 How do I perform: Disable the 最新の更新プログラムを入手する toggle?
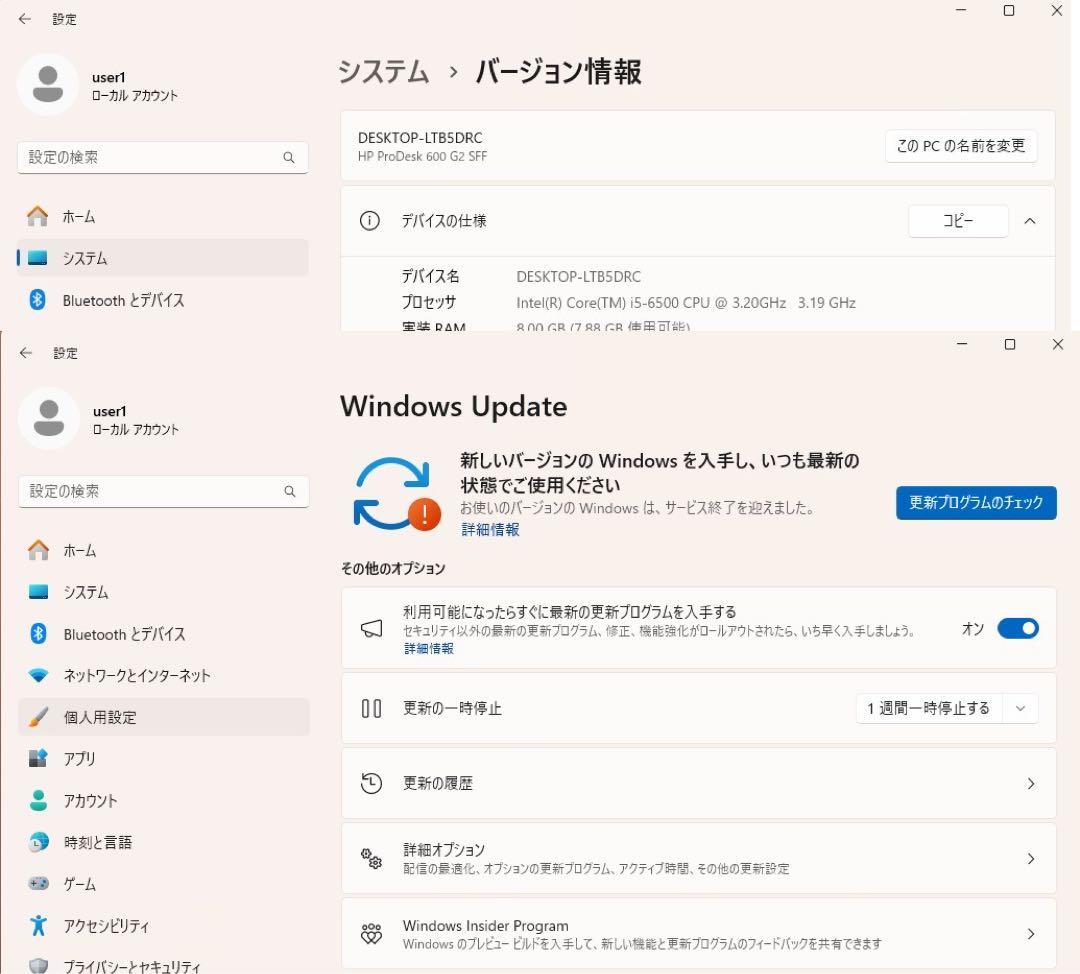pos(1017,628)
